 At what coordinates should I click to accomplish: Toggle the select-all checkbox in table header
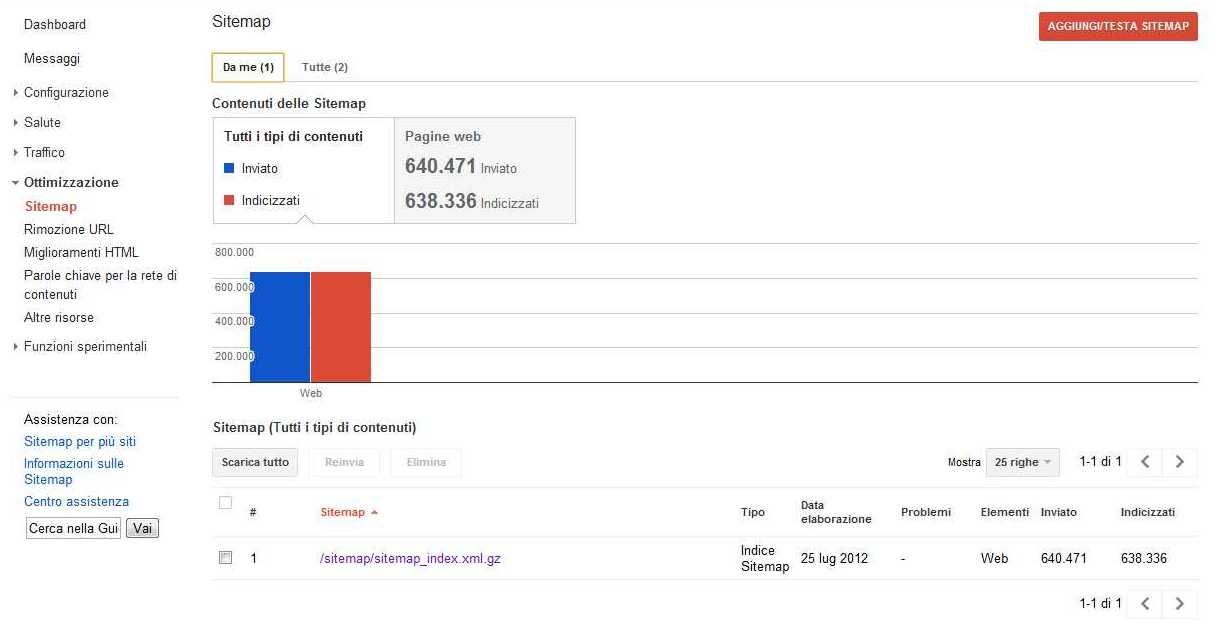pos(225,503)
